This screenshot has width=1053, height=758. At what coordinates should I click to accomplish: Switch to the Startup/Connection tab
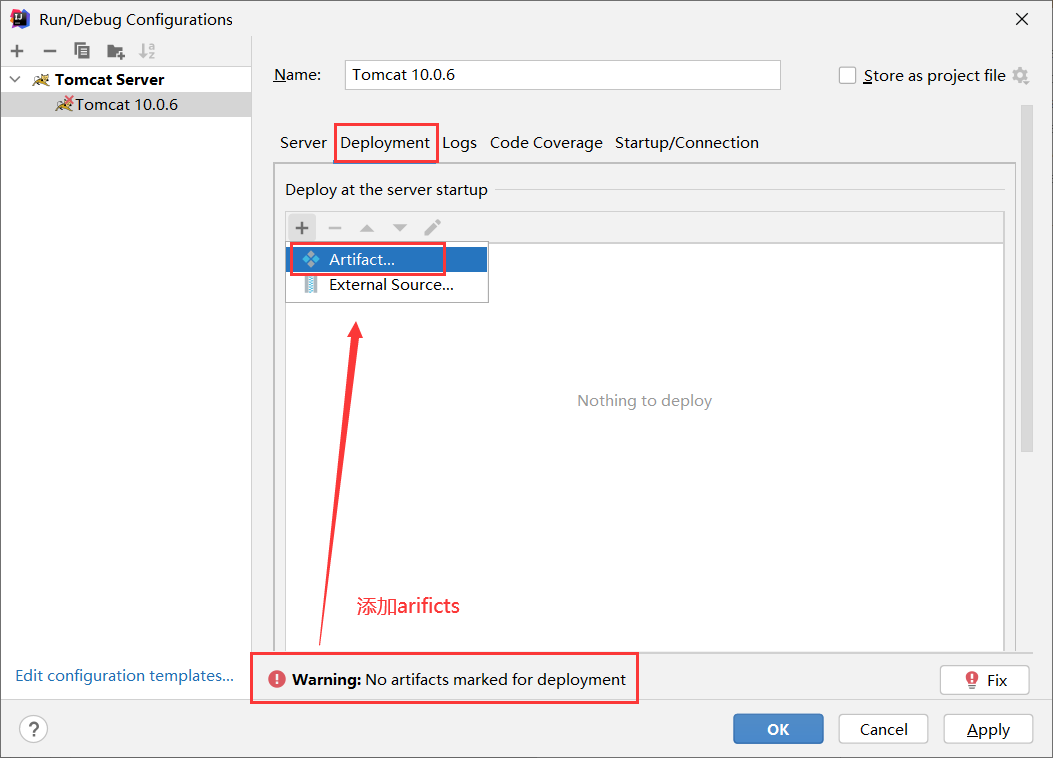click(x=686, y=143)
